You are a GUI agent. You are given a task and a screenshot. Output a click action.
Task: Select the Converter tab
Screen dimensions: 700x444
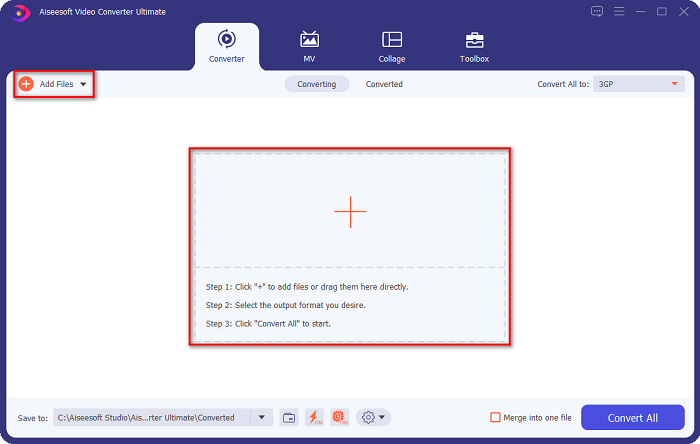pyautogui.click(x=225, y=46)
